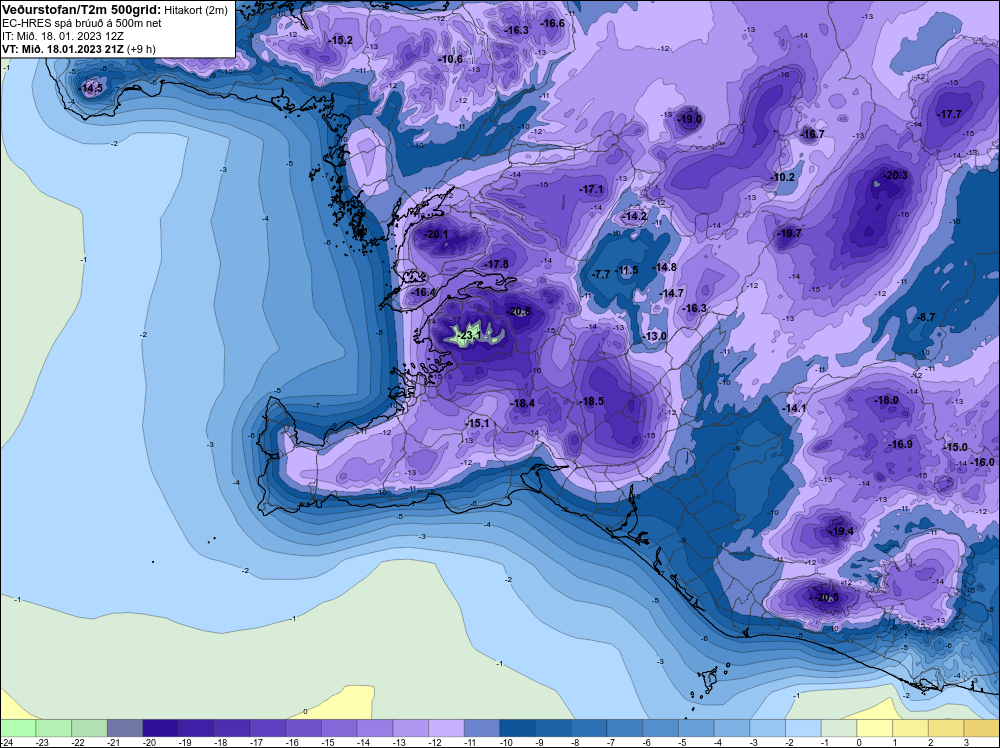Click the -14.2 temperature label
The width and height of the screenshot is (1000, 748).
[x=635, y=216]
